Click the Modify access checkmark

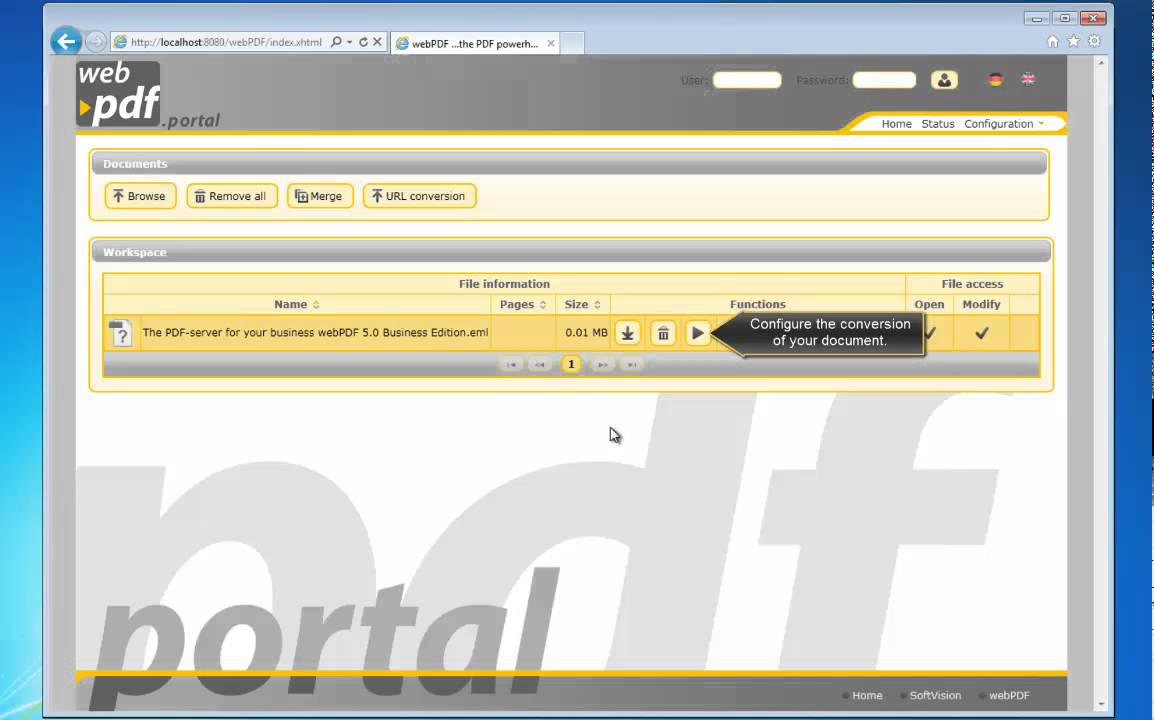pyautogui.click(x=981, y=333)
